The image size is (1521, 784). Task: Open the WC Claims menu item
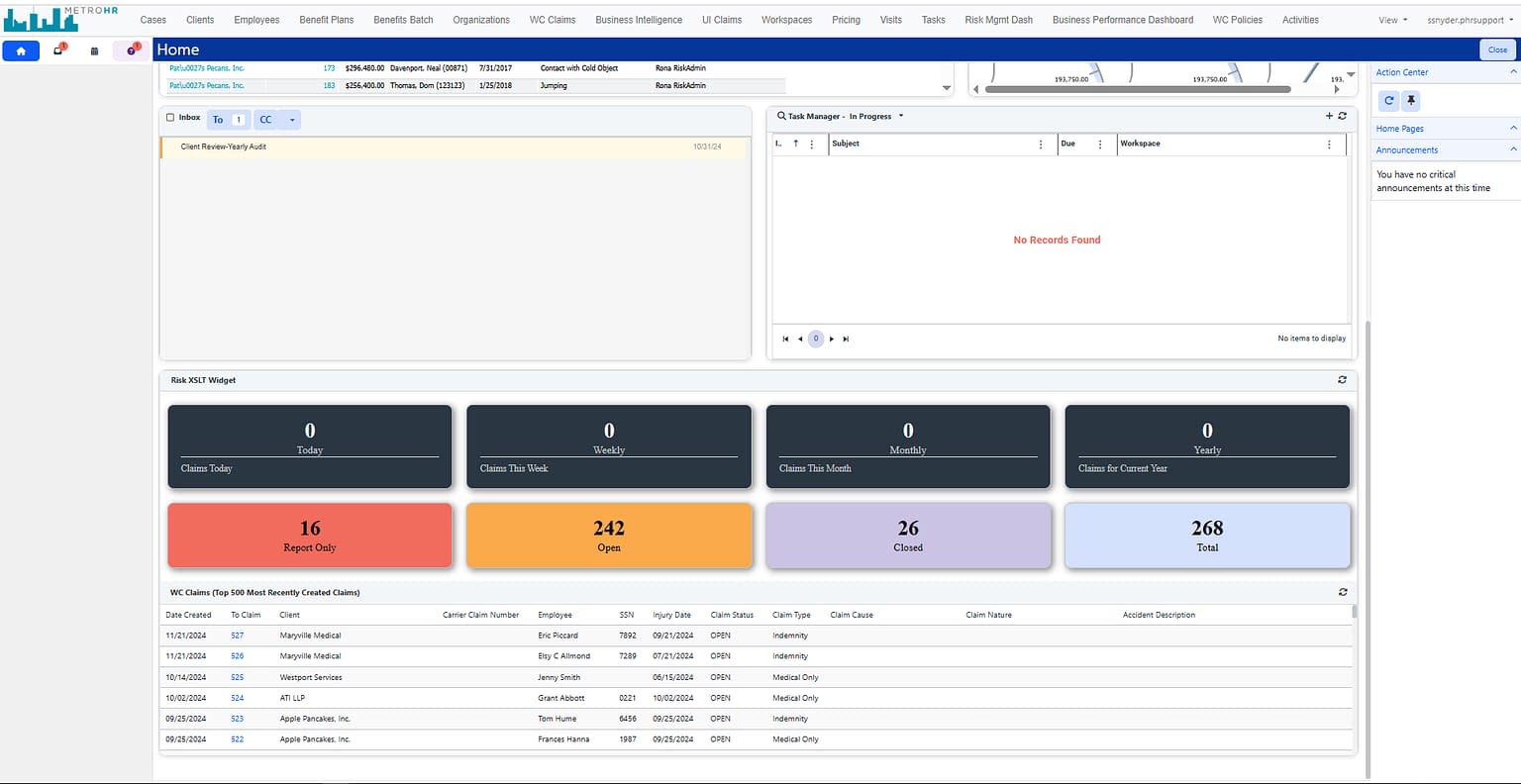552,19
